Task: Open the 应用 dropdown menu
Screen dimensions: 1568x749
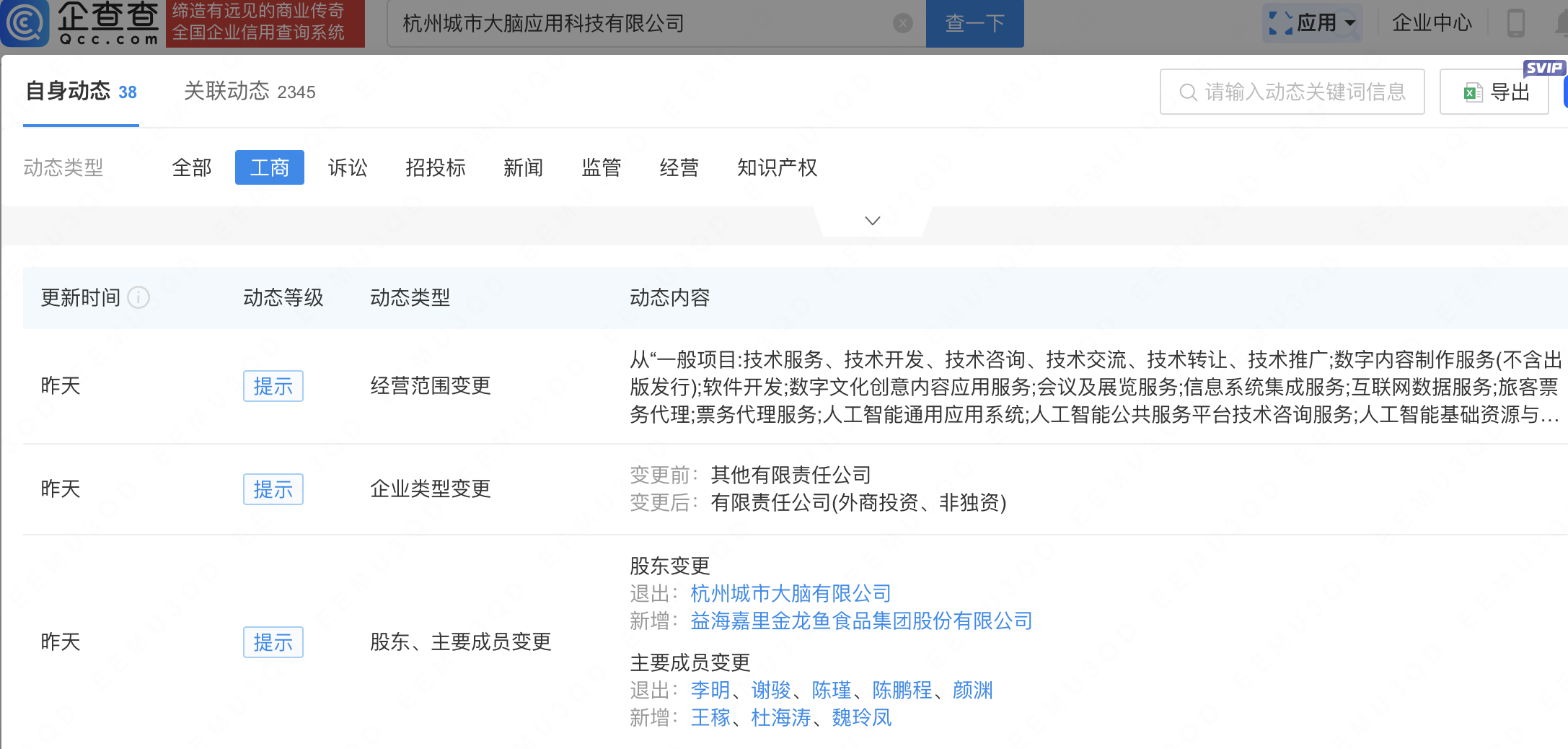Action: (x=1350, y=23)
